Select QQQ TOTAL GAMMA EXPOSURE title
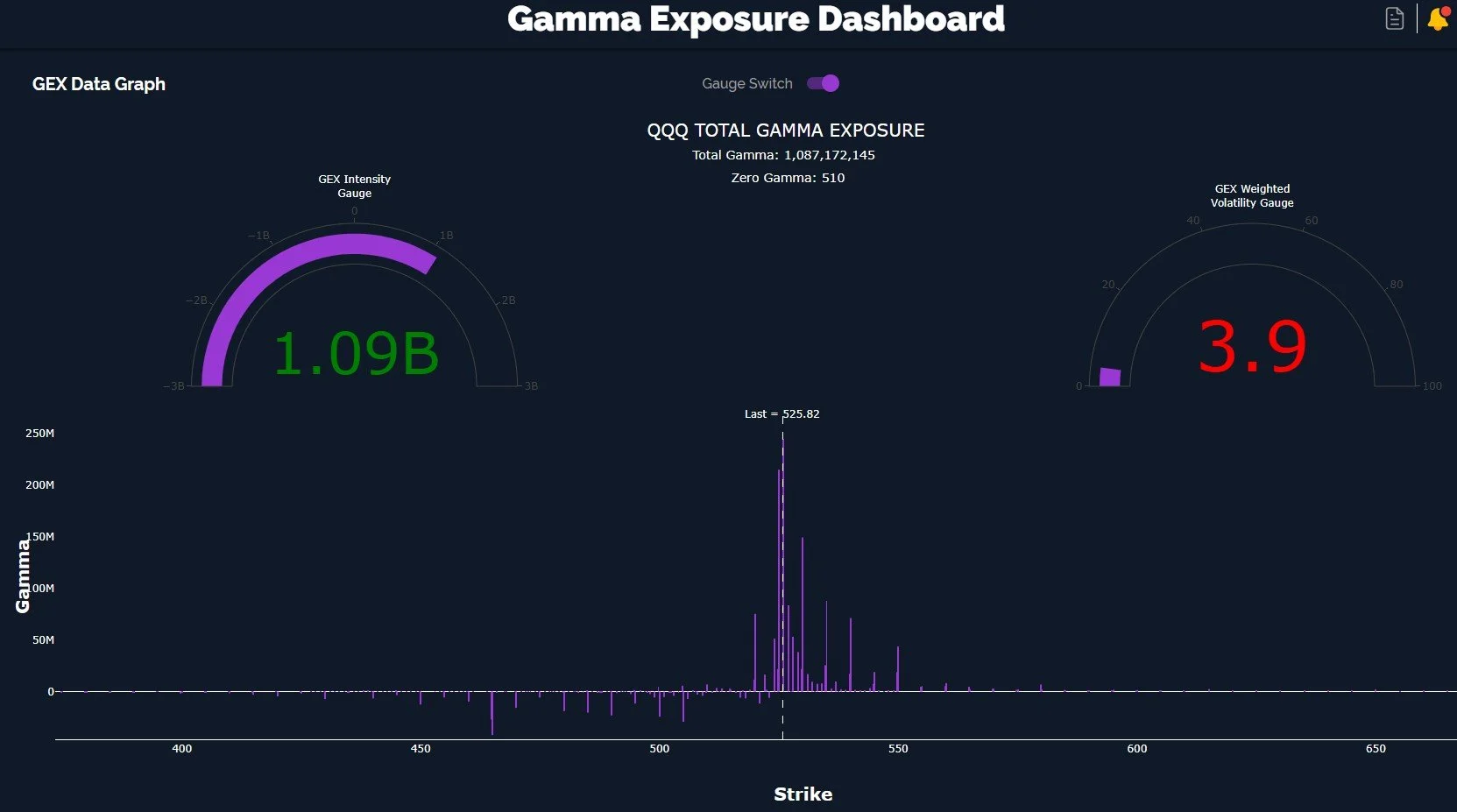The width and height of the screenshot is (1457, 812). pyautogui.click(x=786, y=131)
